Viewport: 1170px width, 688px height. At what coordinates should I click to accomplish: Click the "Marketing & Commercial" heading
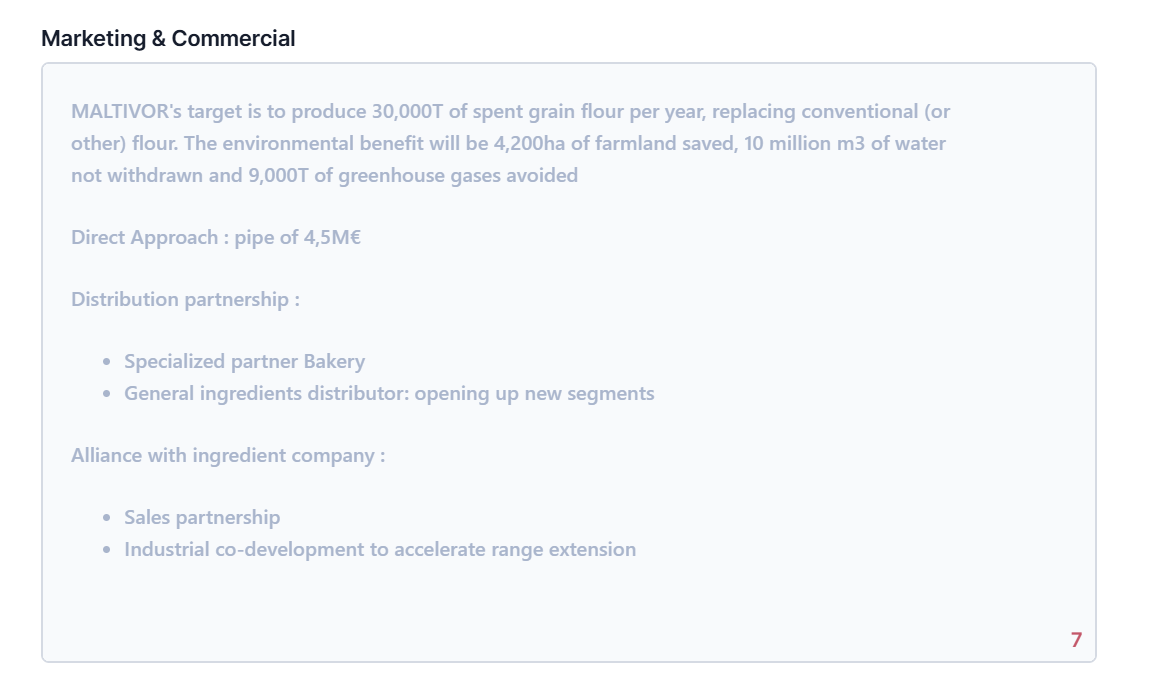(x=168, y=39)
